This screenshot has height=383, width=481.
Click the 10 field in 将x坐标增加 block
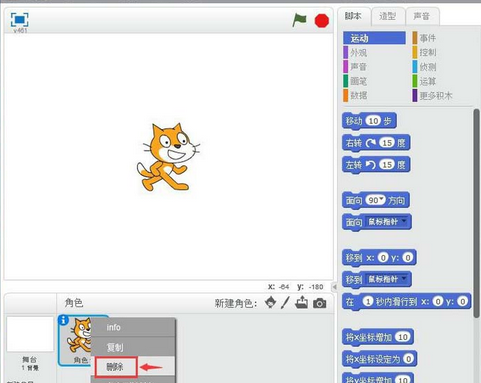[x=403, y=337]
